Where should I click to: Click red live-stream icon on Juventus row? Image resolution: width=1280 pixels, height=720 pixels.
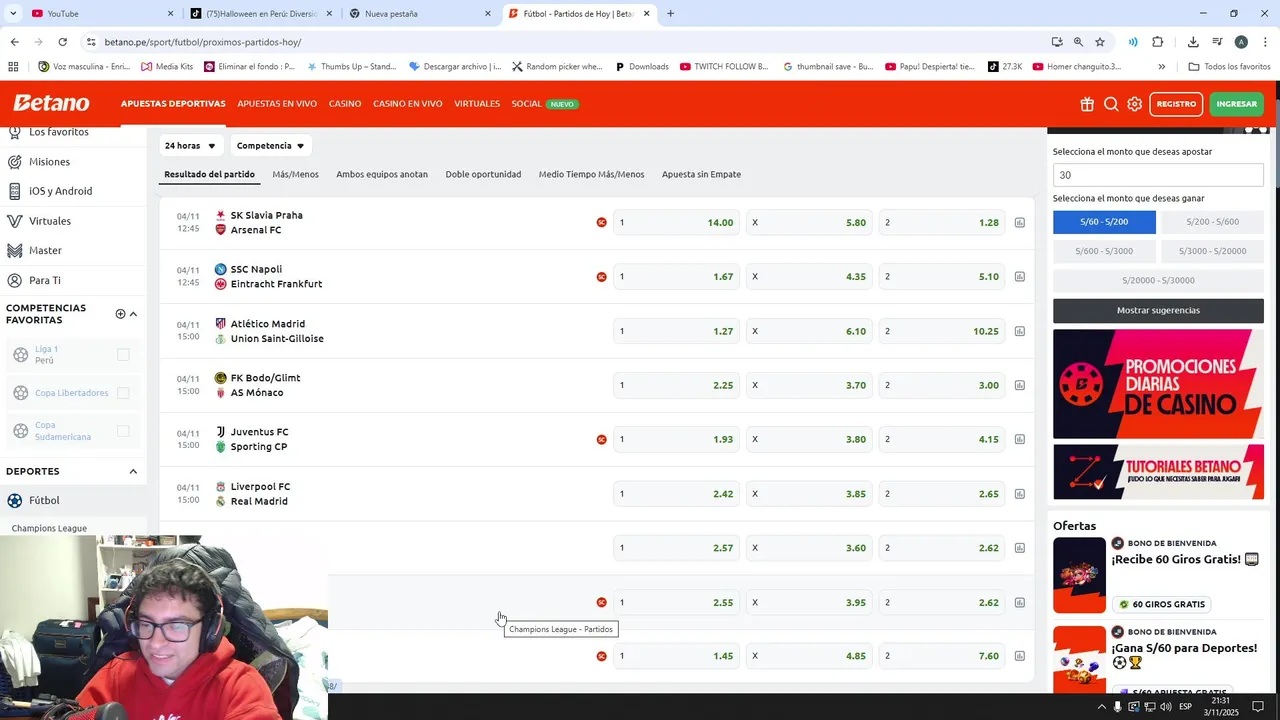click(x=601, y=439)
